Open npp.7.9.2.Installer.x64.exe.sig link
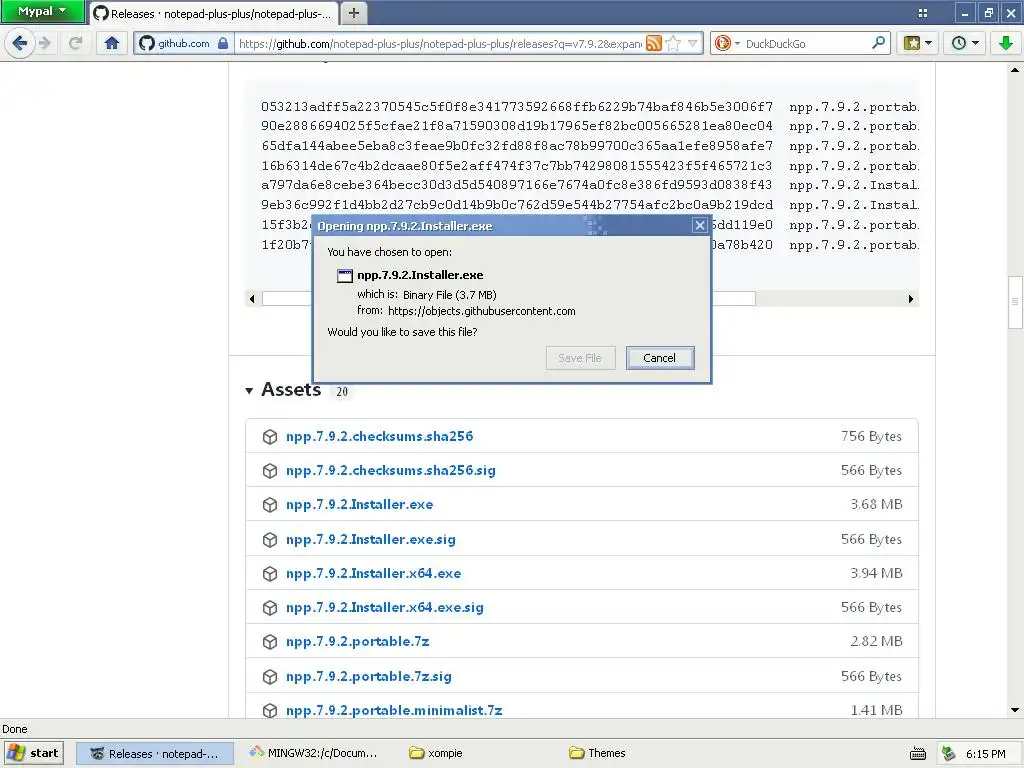 point(385,607)
